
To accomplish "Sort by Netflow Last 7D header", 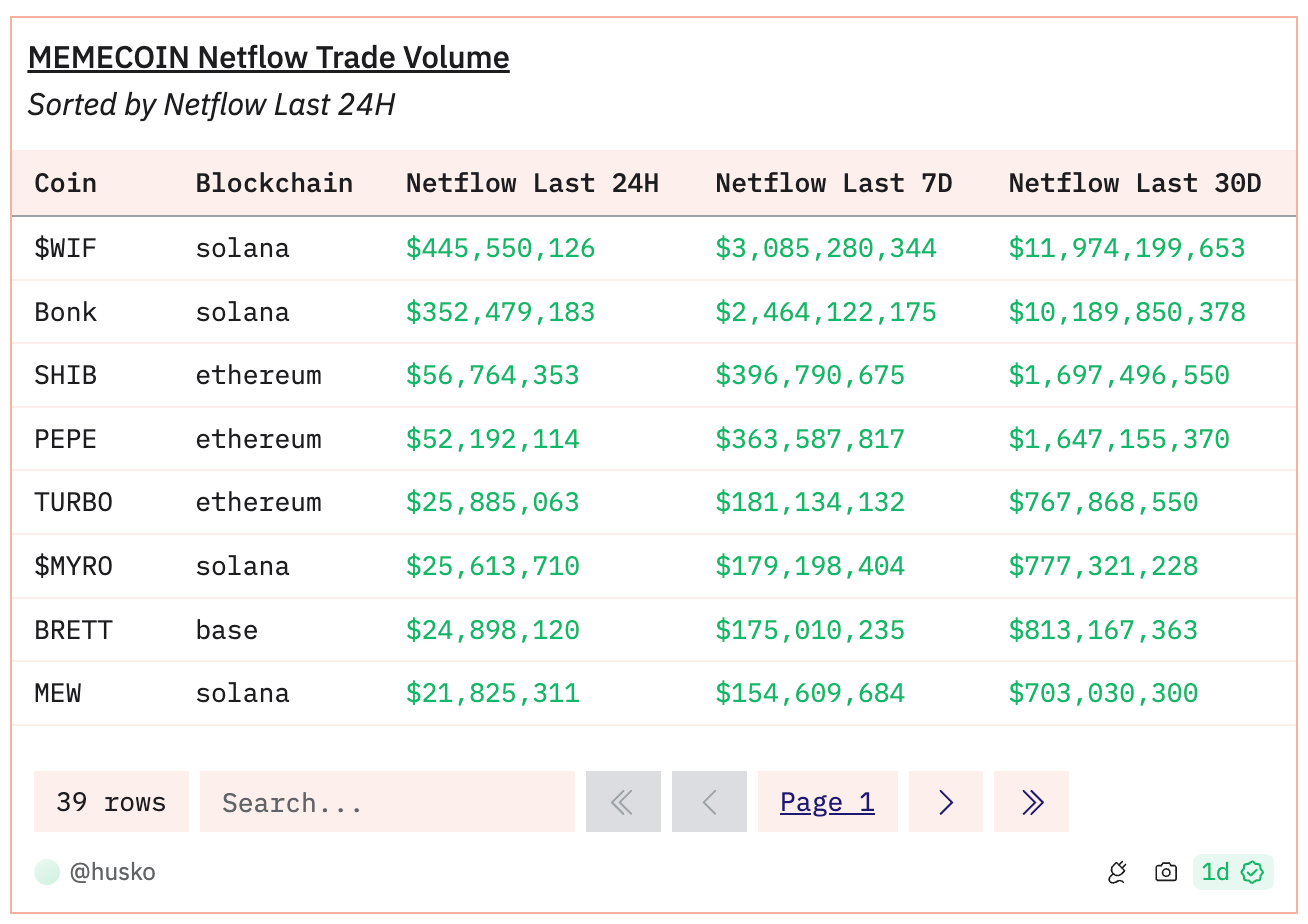I will point(833,183).
